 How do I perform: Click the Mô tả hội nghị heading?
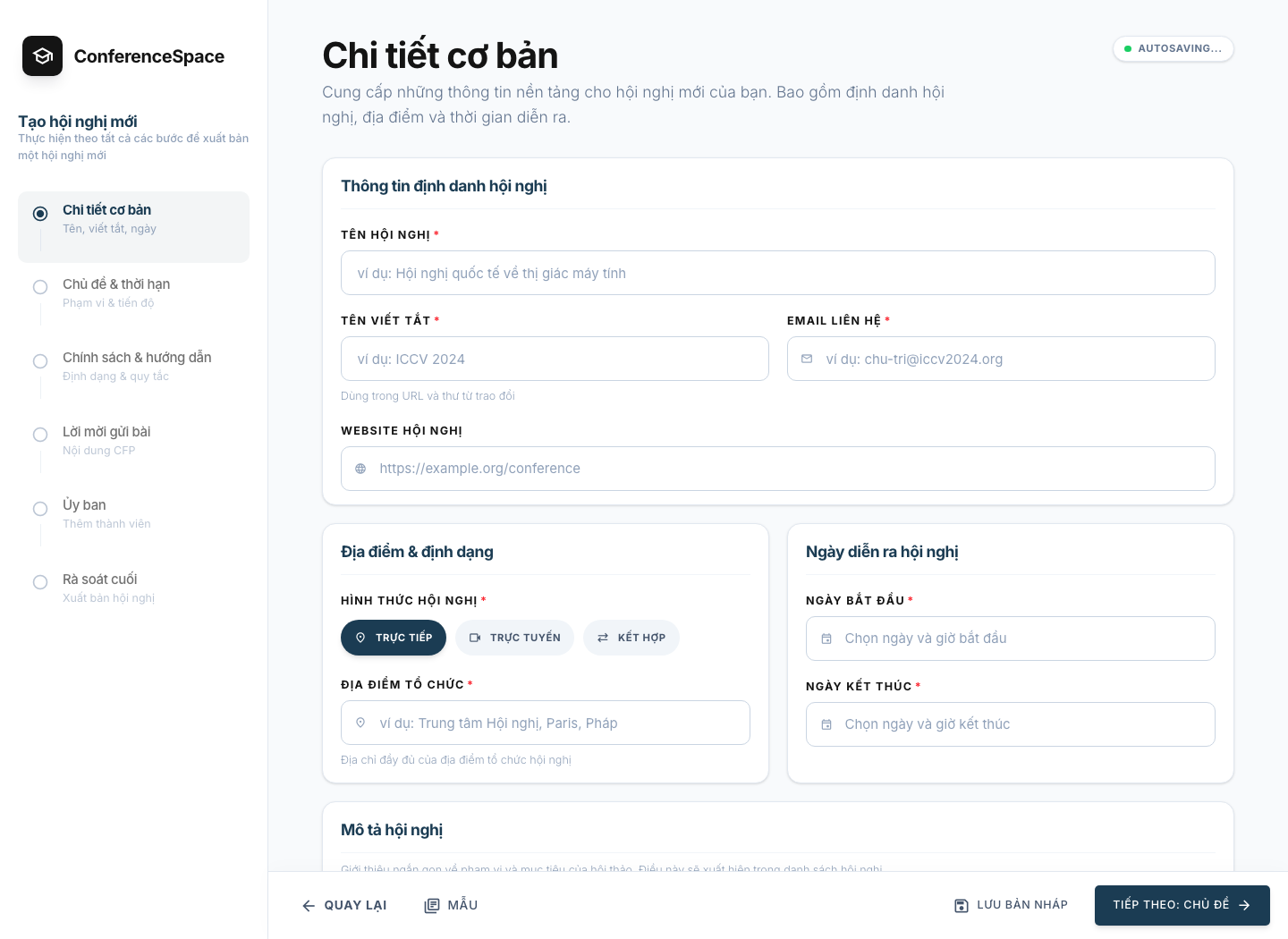392,830
